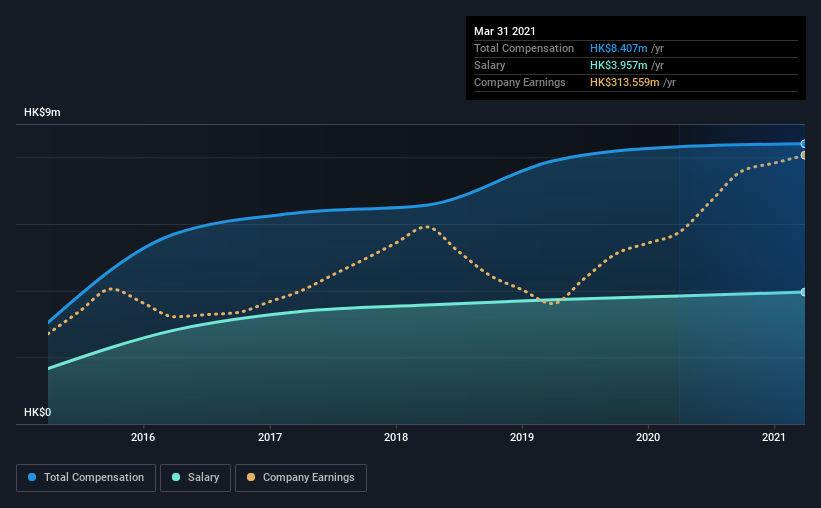Toggle the Salary legend button
This screenshot has height=508, width=821.
[195, 478]
